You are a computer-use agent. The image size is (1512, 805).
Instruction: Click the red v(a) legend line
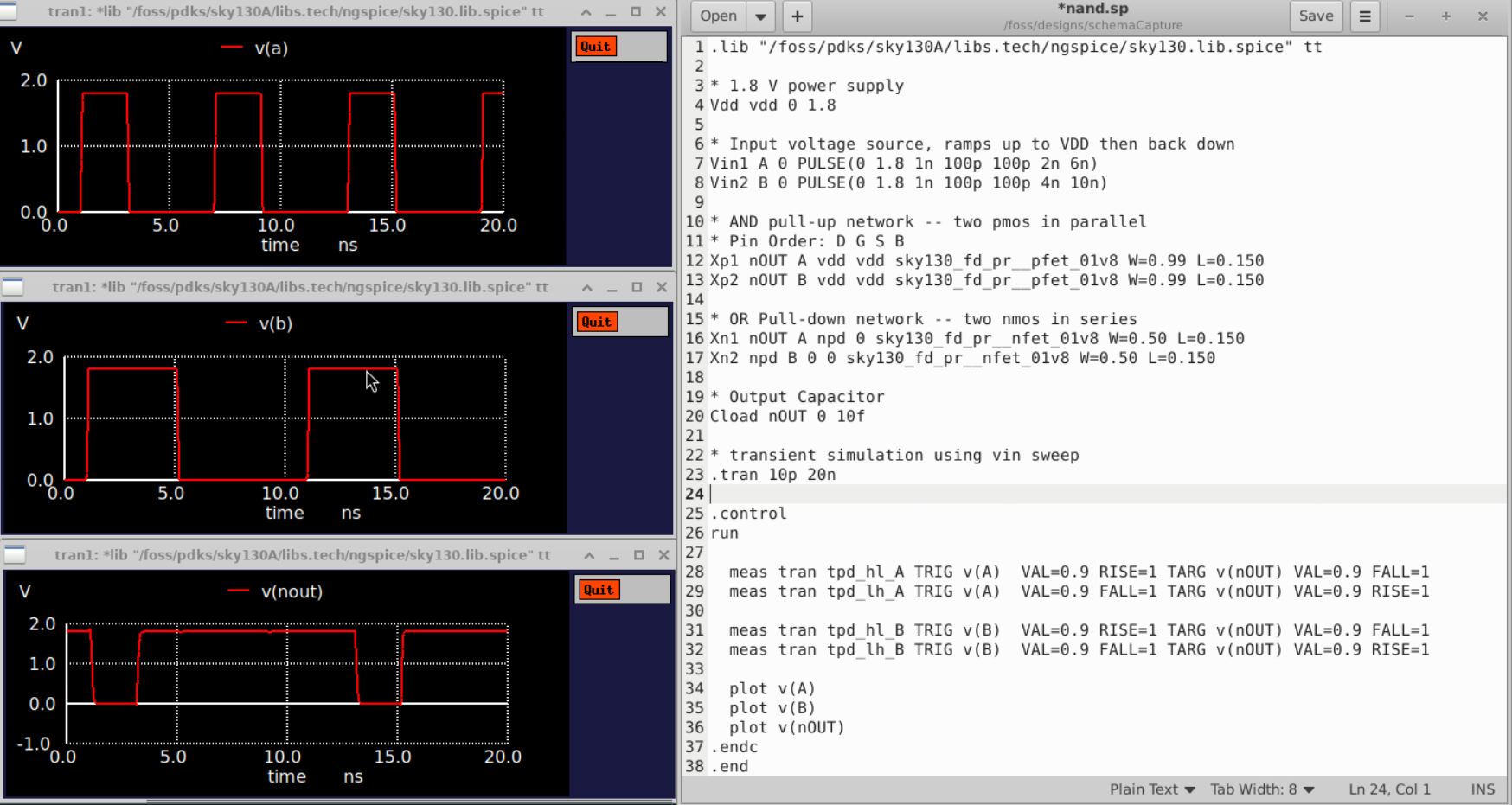(x=232, y=48)
